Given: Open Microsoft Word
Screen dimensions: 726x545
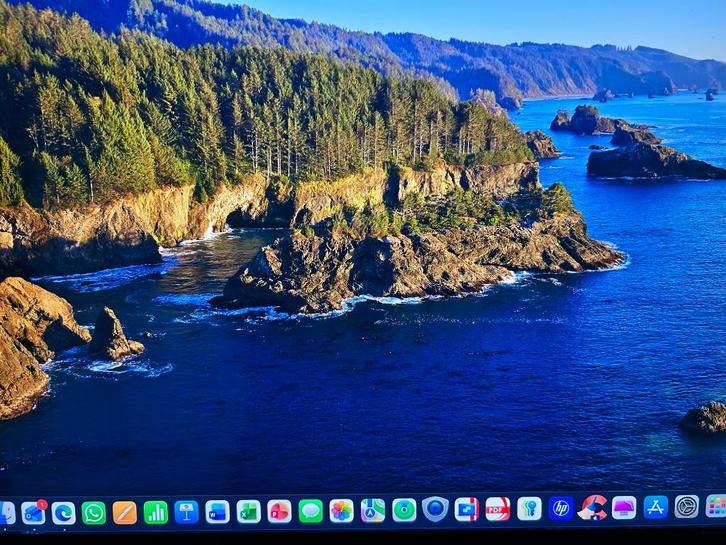Looking at the screenshot, I should click(x=217, y=512).
